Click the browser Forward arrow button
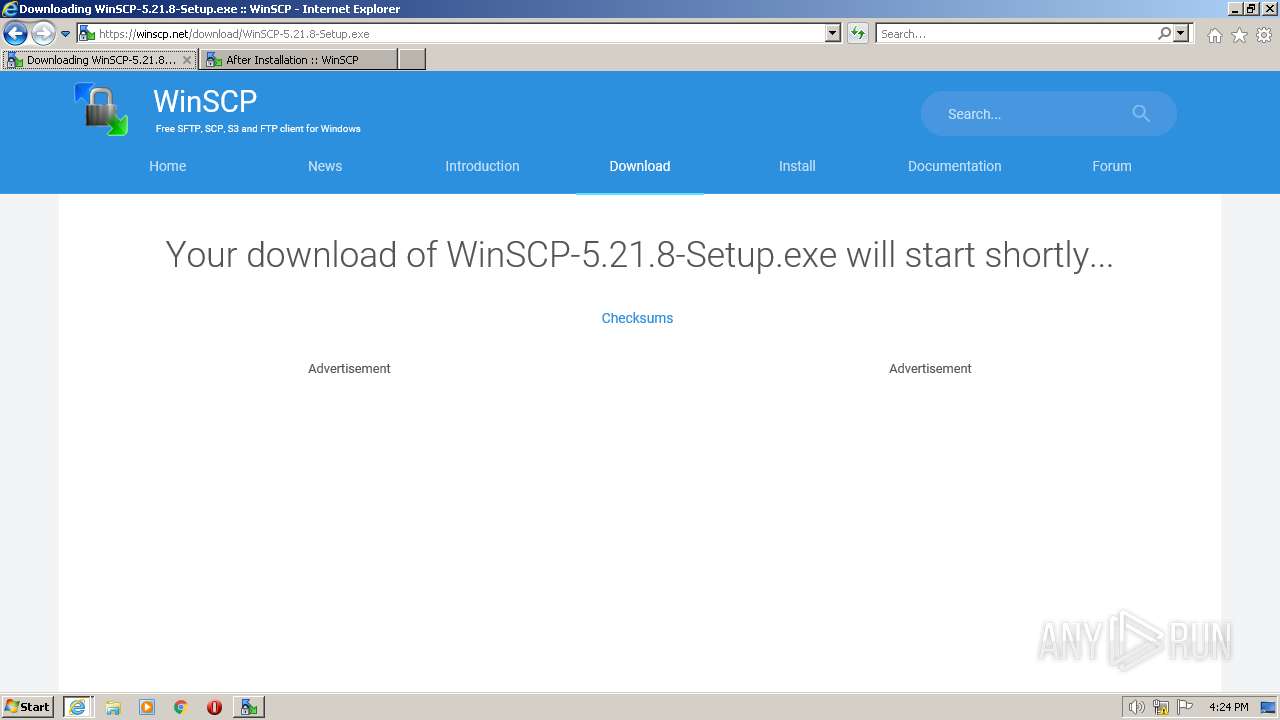 pyautogui.click(x=42, y=33)
